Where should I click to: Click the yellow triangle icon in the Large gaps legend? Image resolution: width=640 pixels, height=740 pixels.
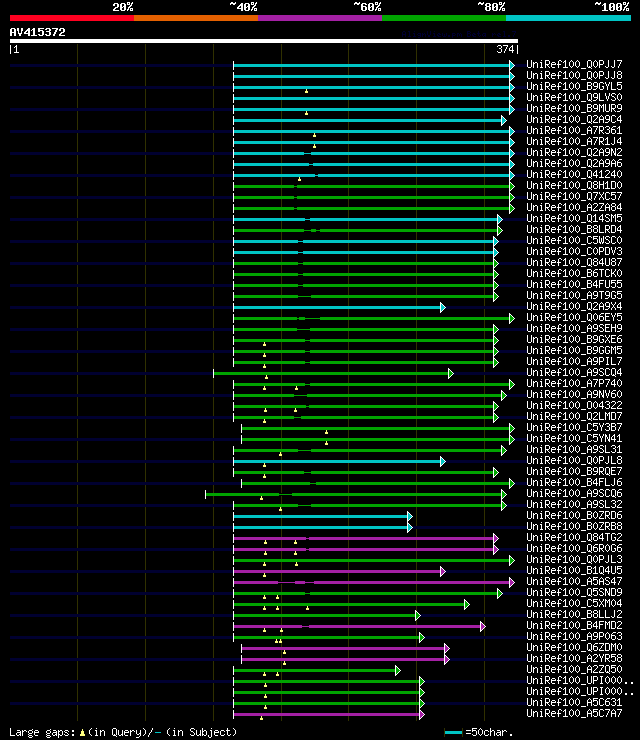tap(83, 733)
